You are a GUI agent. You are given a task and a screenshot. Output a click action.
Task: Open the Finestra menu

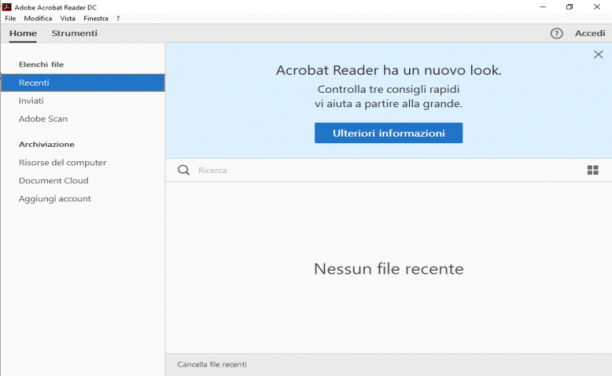click(96, 18)
